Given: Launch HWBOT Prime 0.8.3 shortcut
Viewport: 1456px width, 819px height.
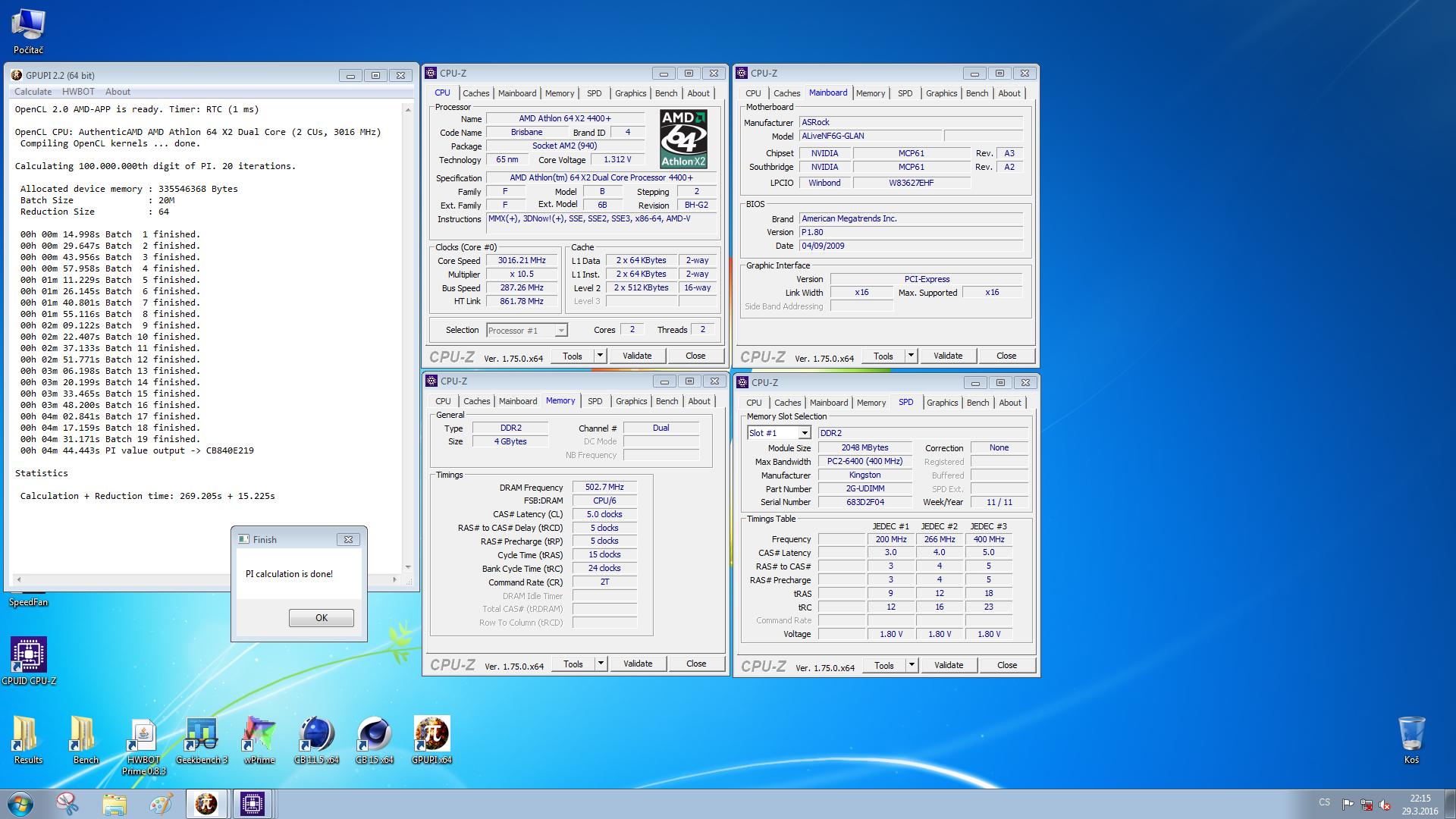Looking at the screenshot, I should [x=143, y=746].
